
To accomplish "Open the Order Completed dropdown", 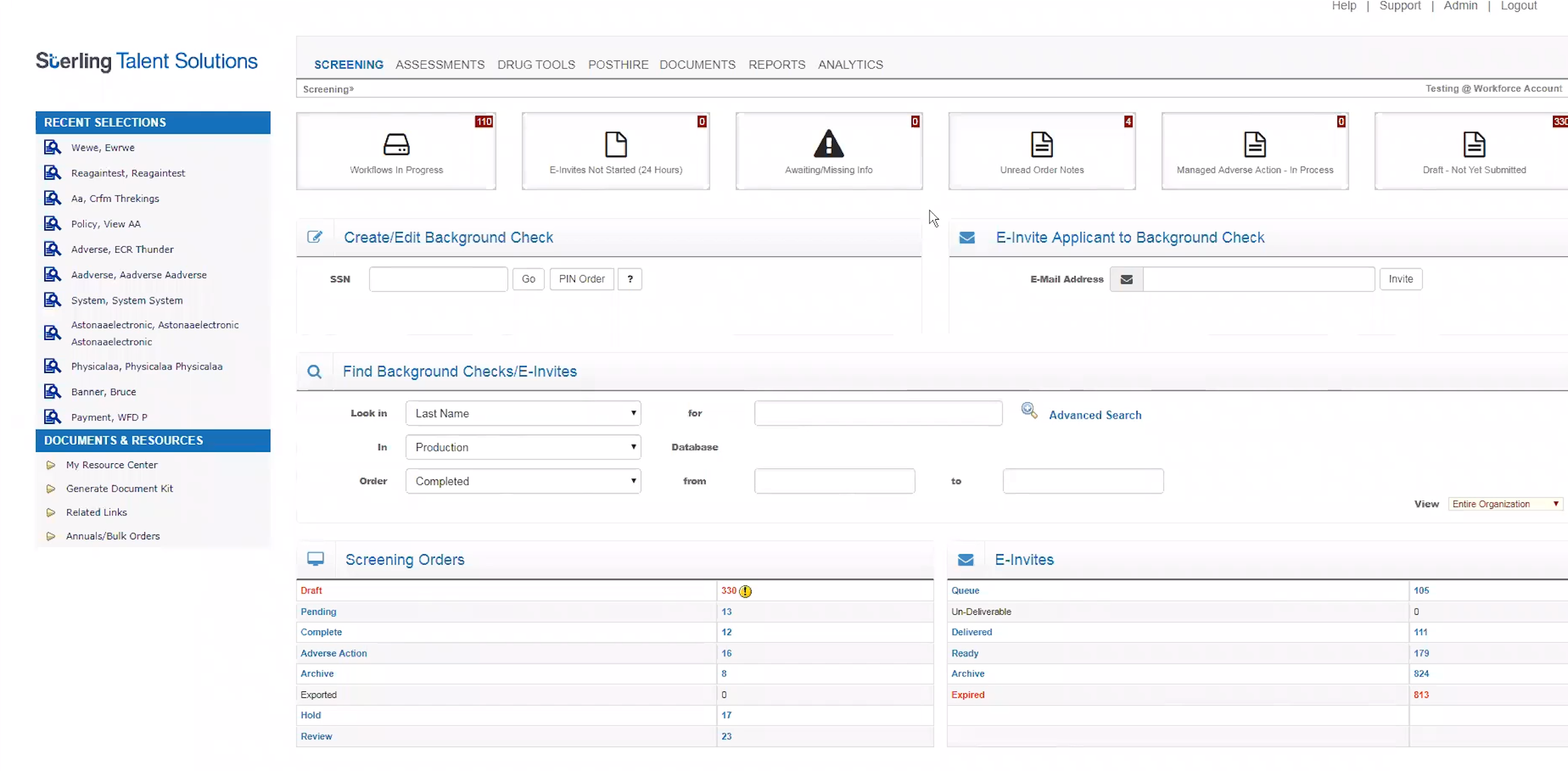I will click(523, 481).
